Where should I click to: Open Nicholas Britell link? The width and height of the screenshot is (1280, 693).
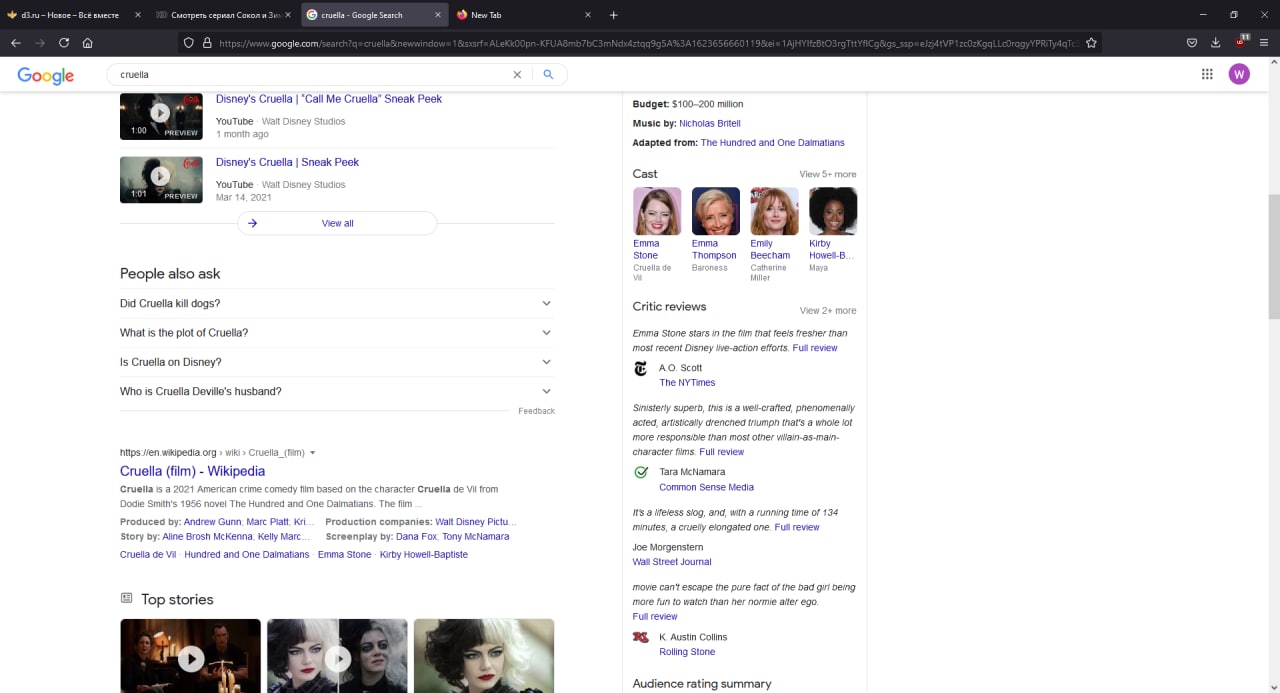click(x=710, y=123)
